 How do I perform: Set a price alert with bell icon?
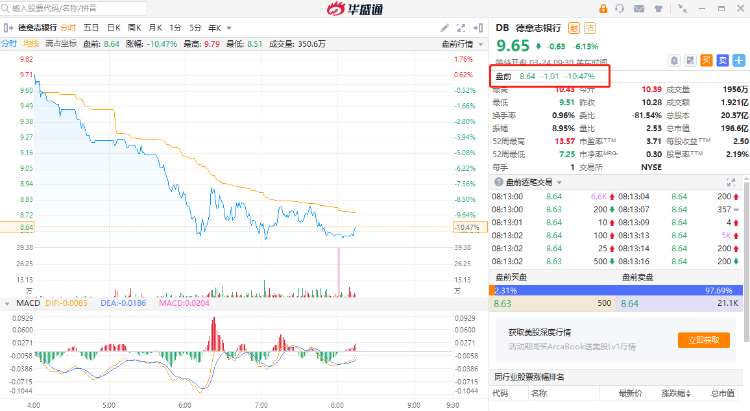(674, 60)
